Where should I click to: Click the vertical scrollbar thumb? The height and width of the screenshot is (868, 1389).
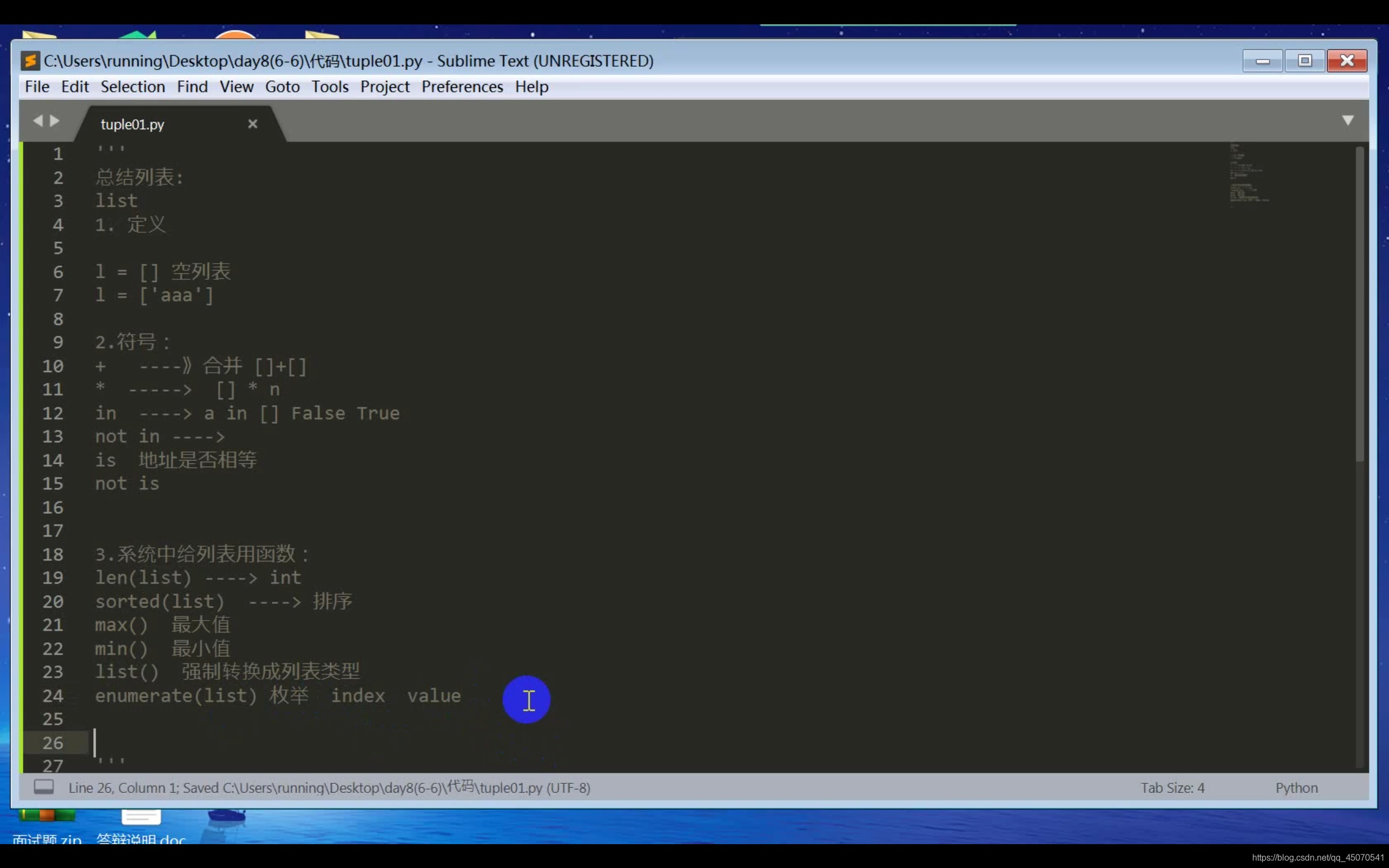[1359, 304]
